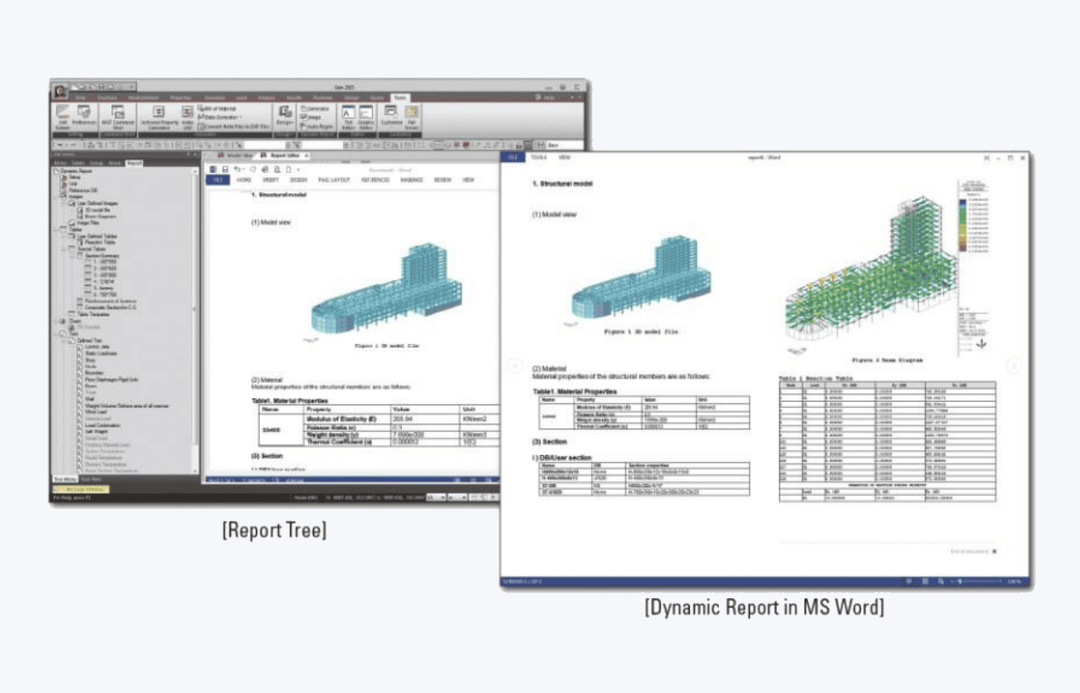Select 3D model file tree item

click(x=97, y=210)
